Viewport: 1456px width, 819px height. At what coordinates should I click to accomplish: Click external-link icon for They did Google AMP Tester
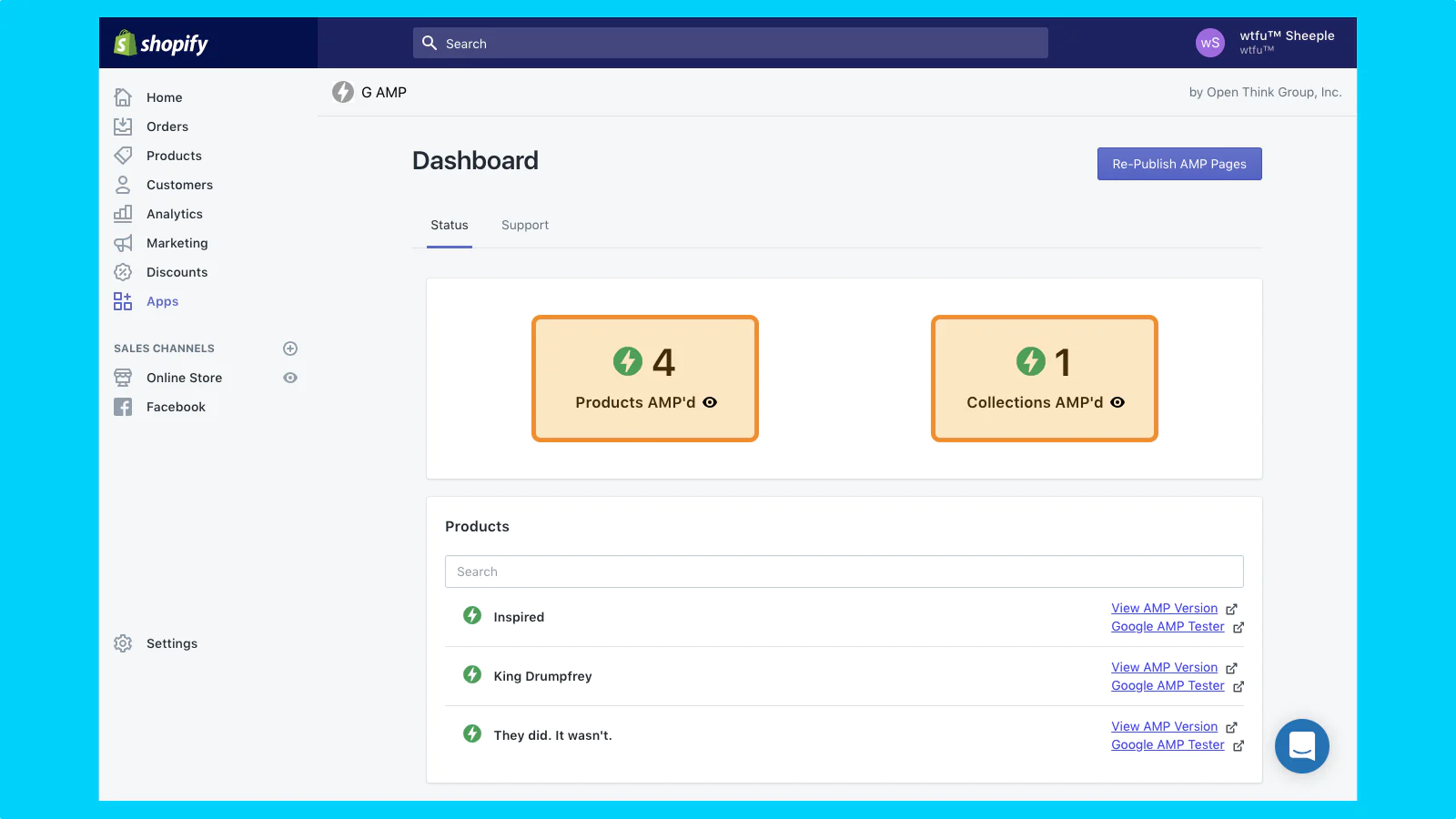point(1239,745)
